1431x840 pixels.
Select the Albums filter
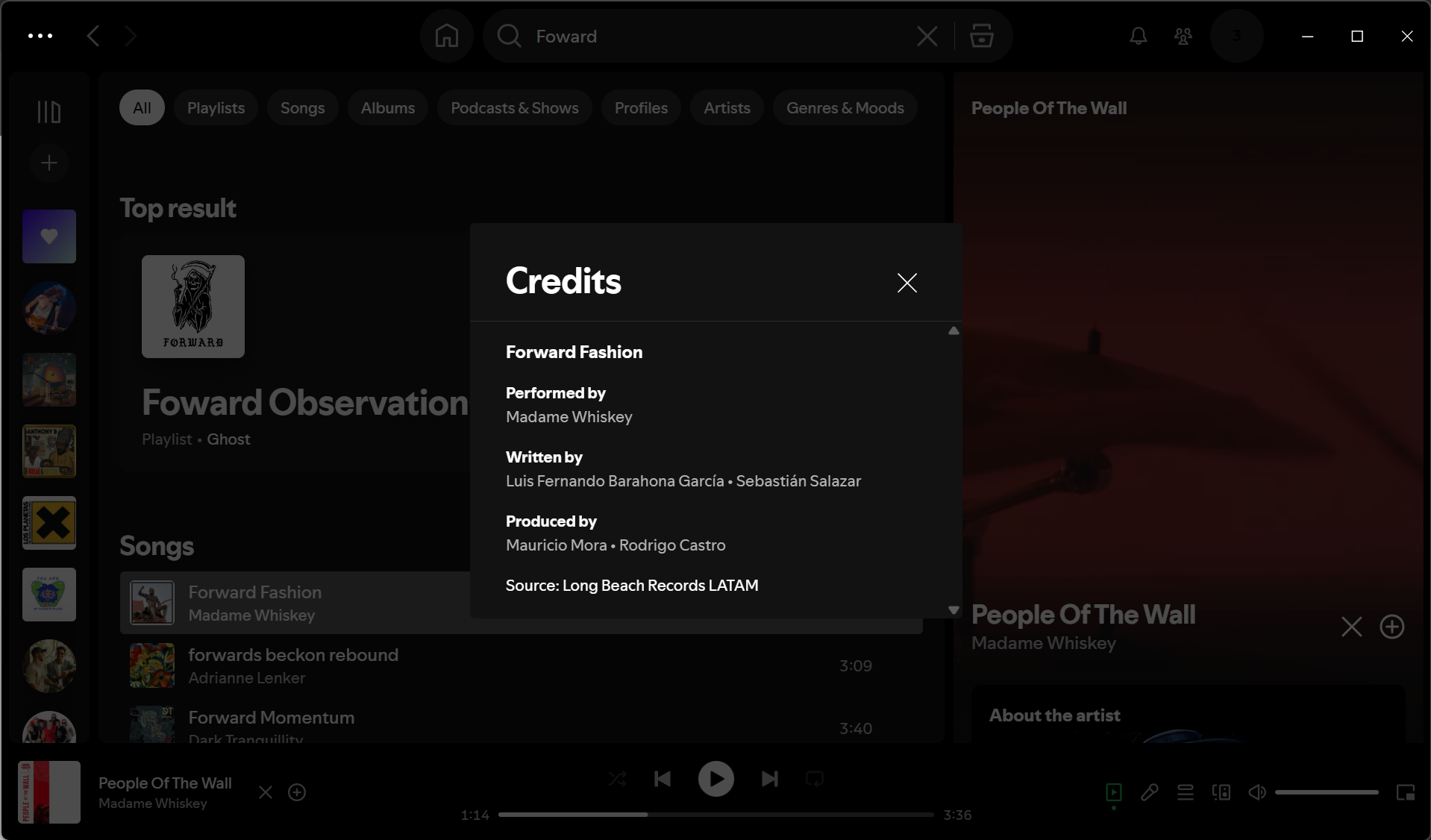click(x=388, y=108)
